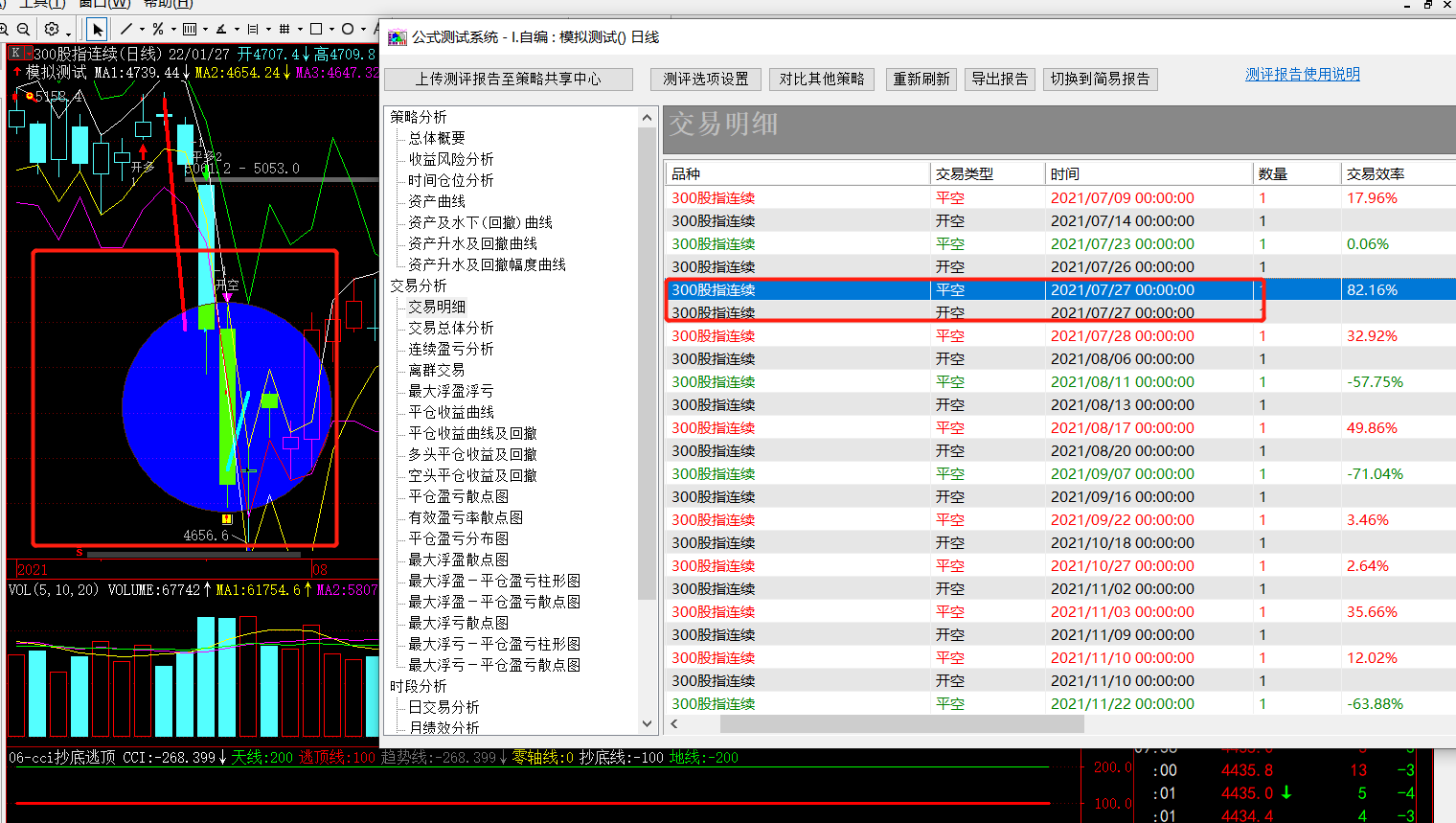Screen dimensions: 1456x823
Task: Click tree panel scrollbar down arrow
Action: [648, 723]
